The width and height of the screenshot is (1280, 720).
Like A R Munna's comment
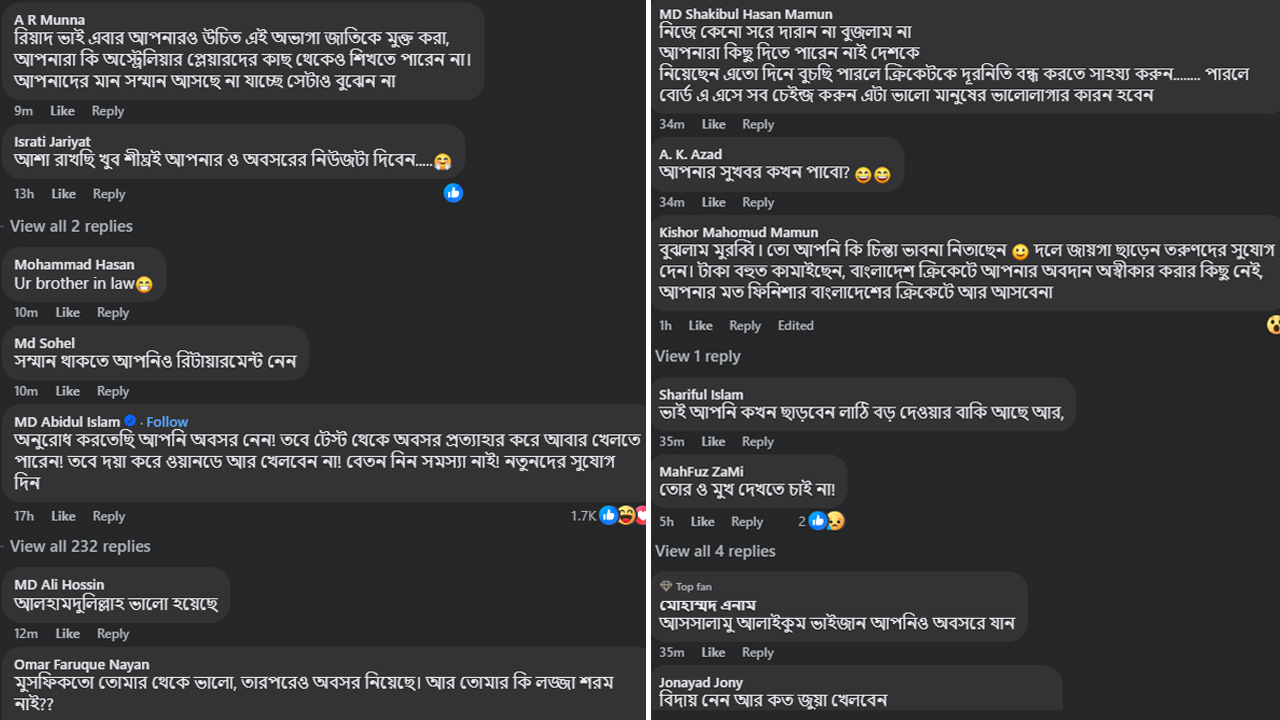tap(62, 111)
